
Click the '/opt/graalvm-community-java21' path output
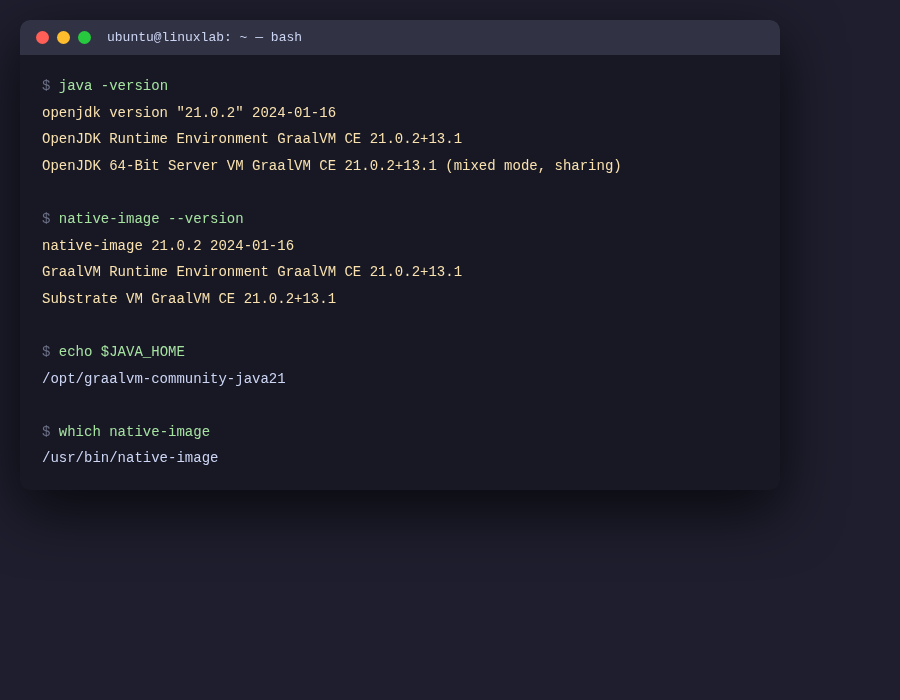coord(164,379)
